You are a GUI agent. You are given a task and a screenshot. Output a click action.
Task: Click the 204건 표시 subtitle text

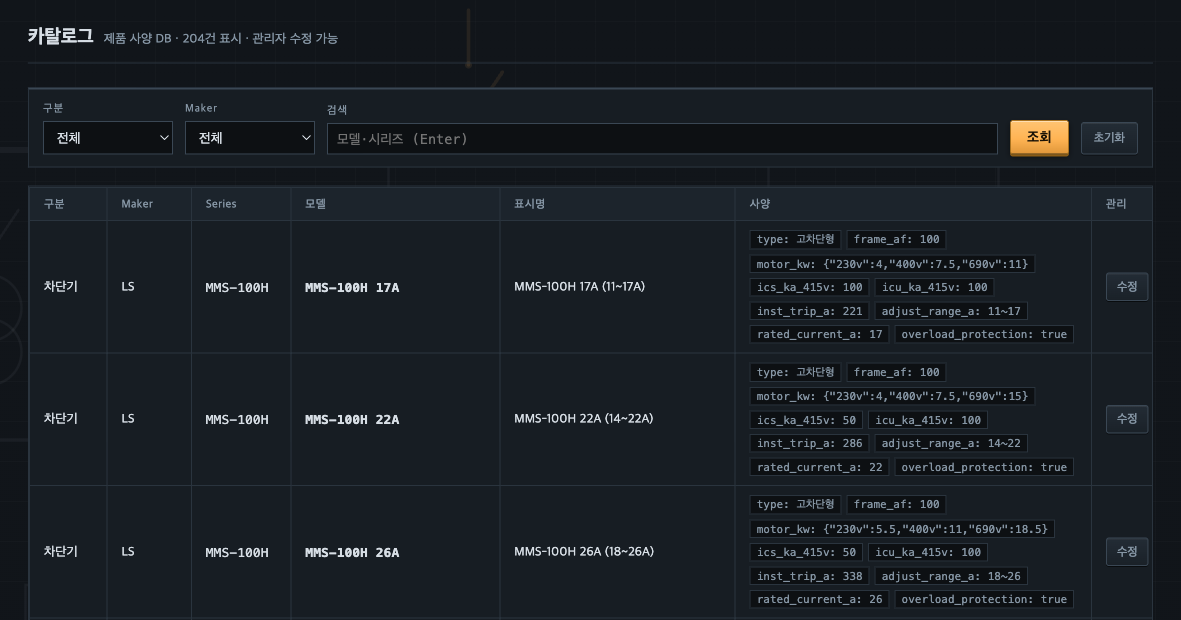point(212,38)
